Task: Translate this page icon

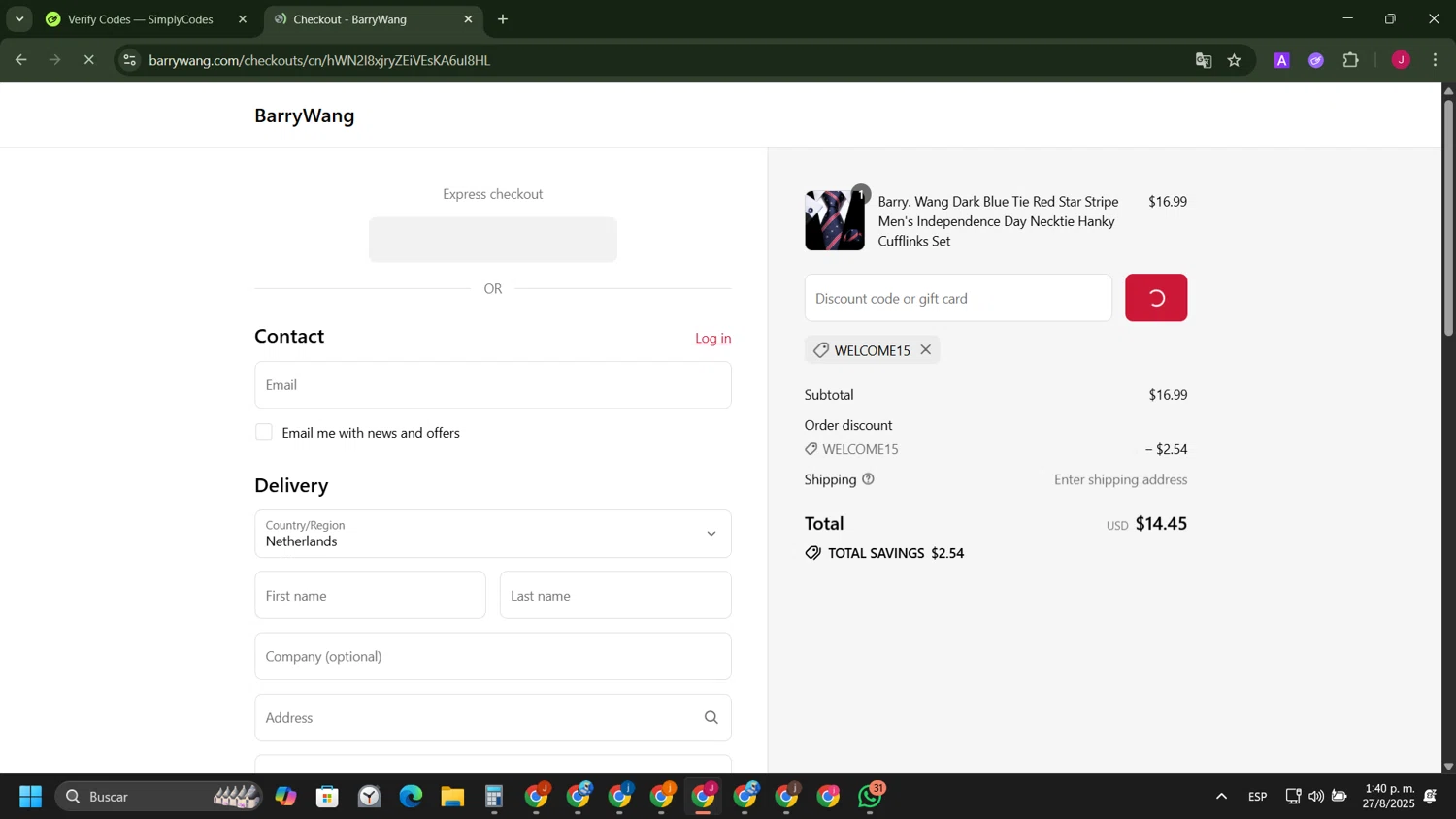Action: pyautogui.click(x=1204, y=60)
